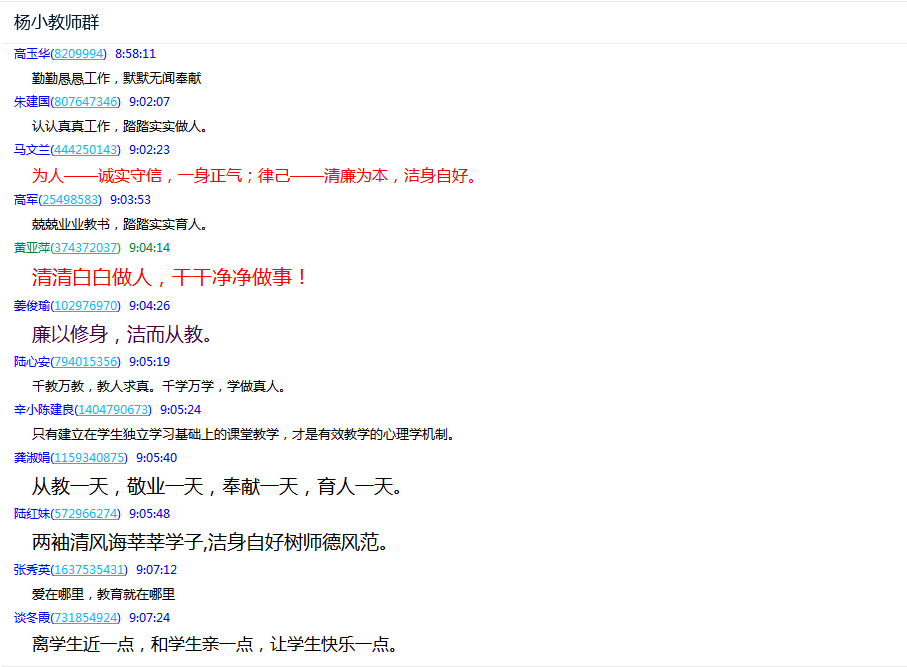Image resolution: width=907 pixels, height=667 pixels.
Task: Click 马文兰's QQ number 444250143
Action: click(x=85, y=150)
